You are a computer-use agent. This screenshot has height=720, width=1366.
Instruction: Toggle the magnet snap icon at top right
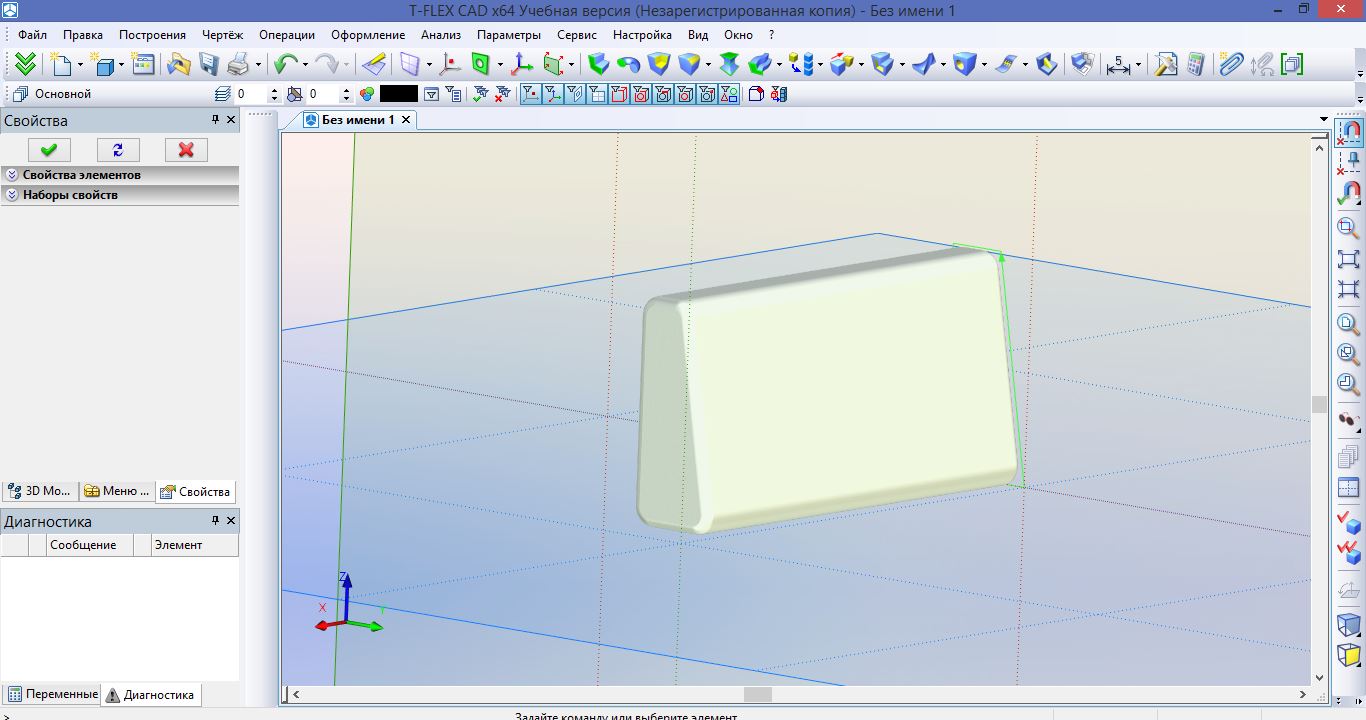pos(1349,131)
